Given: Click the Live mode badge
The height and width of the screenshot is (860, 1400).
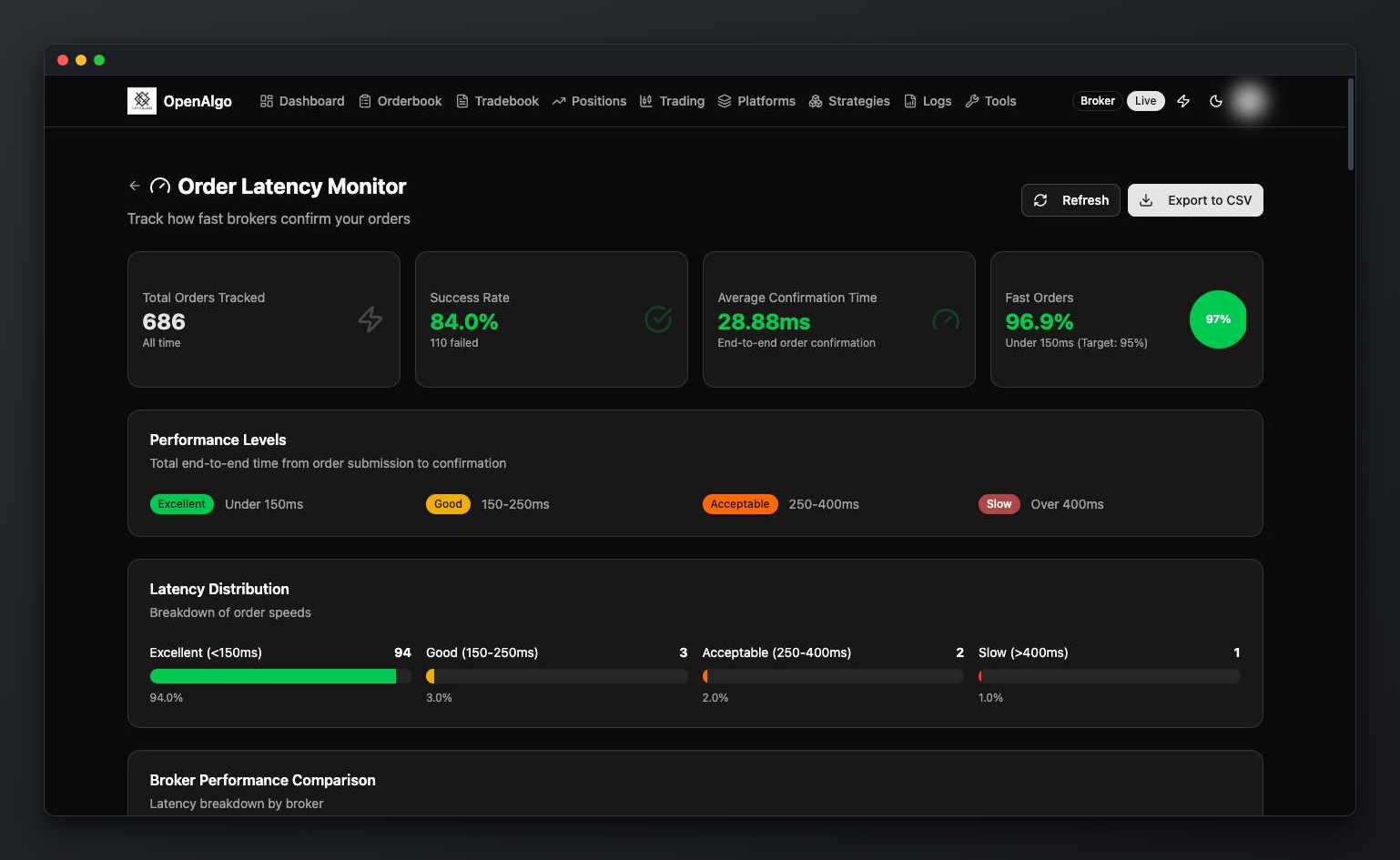Looking at the screenshot, I should (x=1145, y=101).
